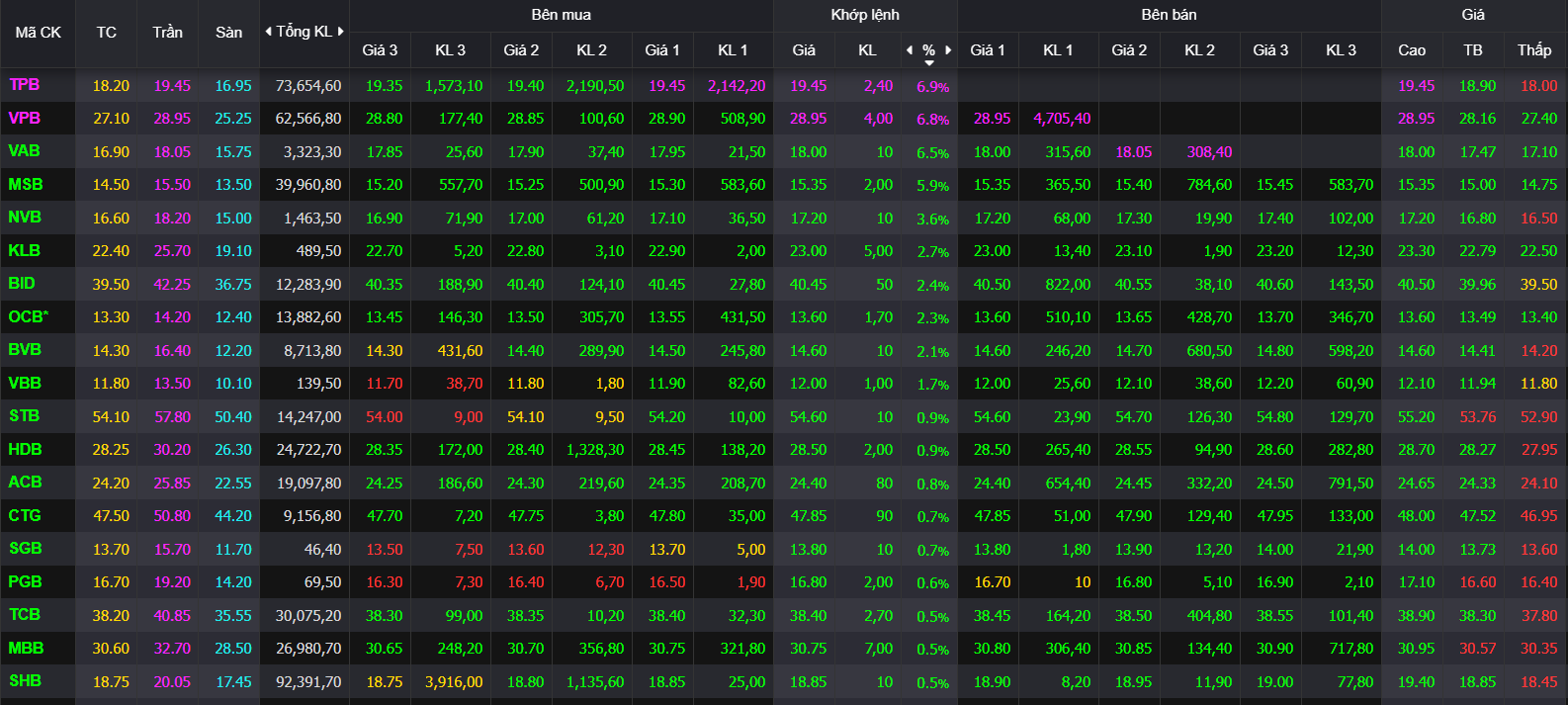The width and height of the screenshot is (1568, 705).
Task: Open the SHB stock symbol
Action: tap(25, 681)
